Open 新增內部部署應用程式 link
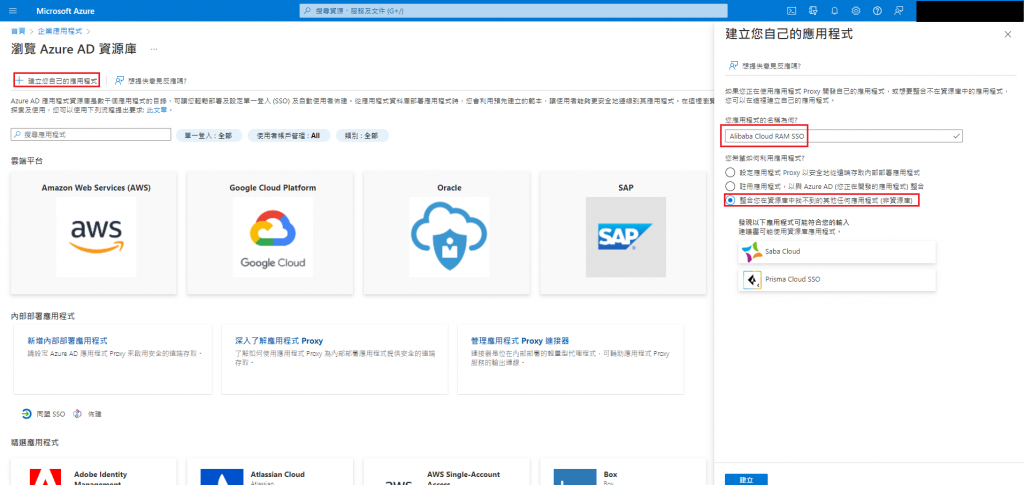This screenshot has height=485, width=1024. tap(67, 341)
